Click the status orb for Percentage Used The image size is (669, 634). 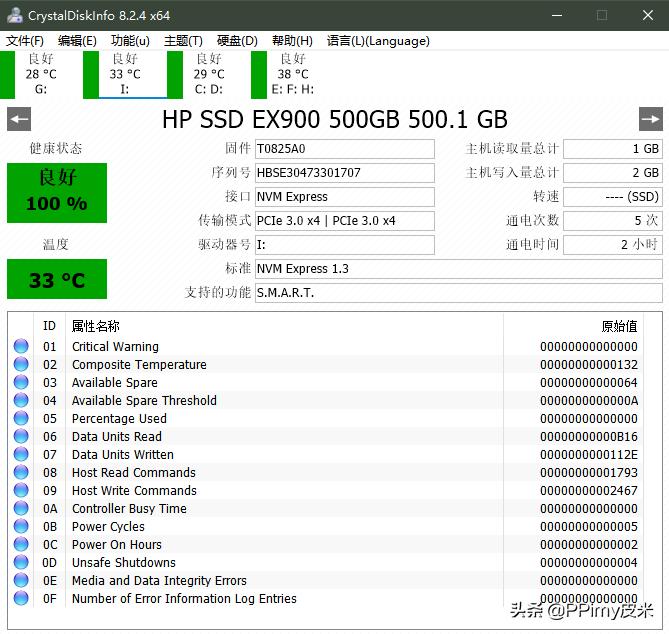point(21,418)
